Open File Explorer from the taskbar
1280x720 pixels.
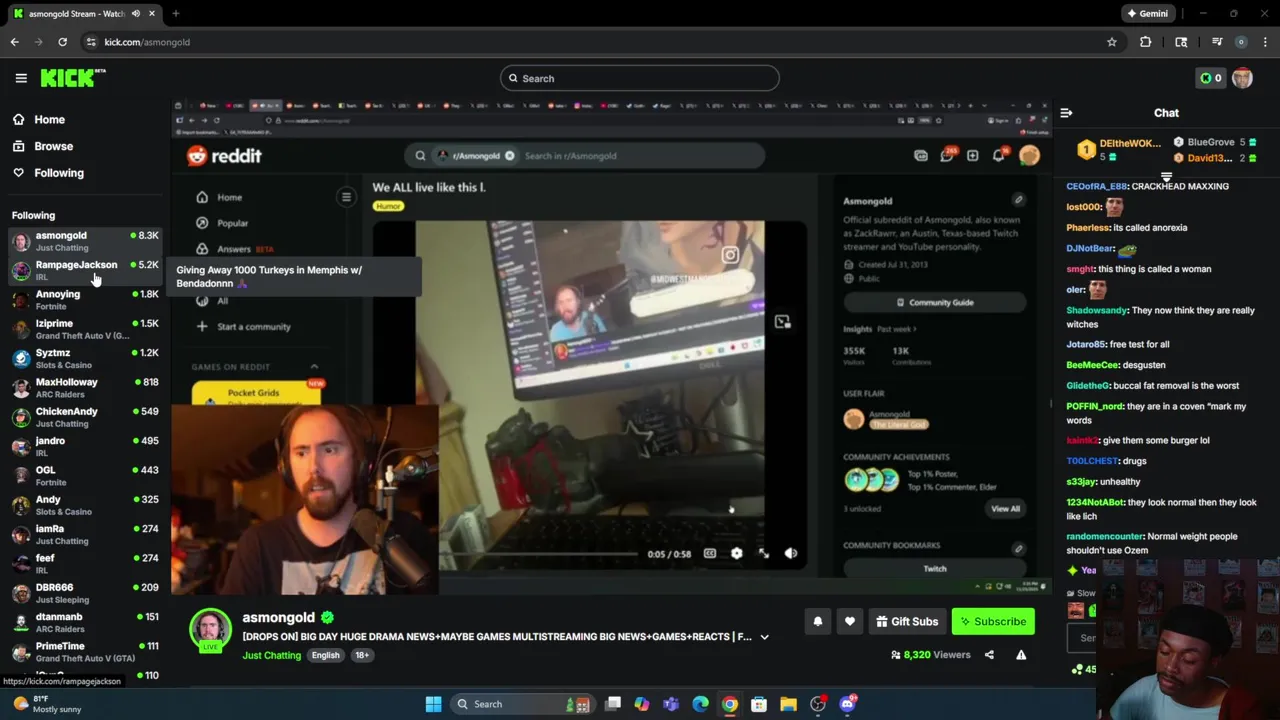click(788, 704)
